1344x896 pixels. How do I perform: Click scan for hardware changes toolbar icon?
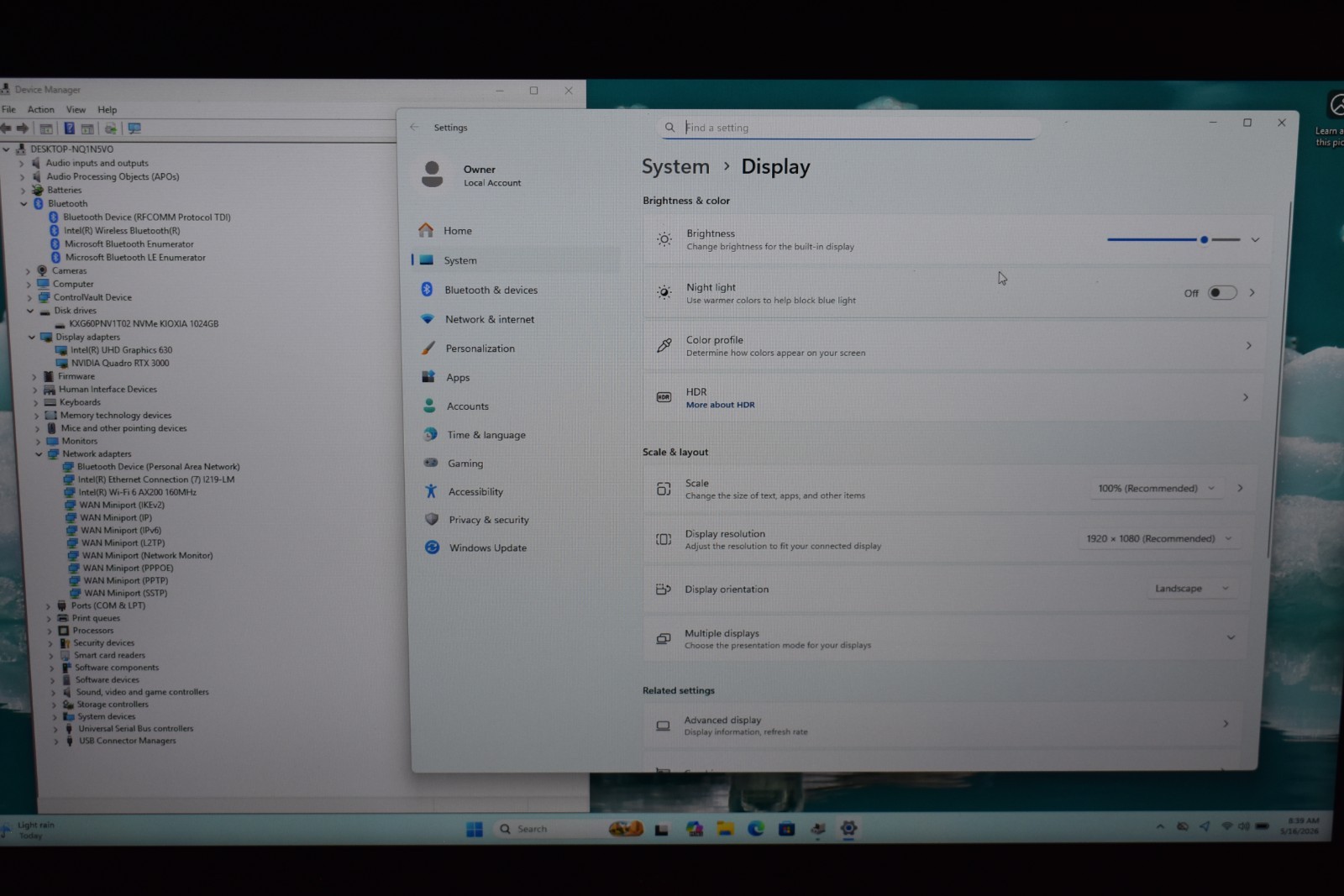pos(134,128)
